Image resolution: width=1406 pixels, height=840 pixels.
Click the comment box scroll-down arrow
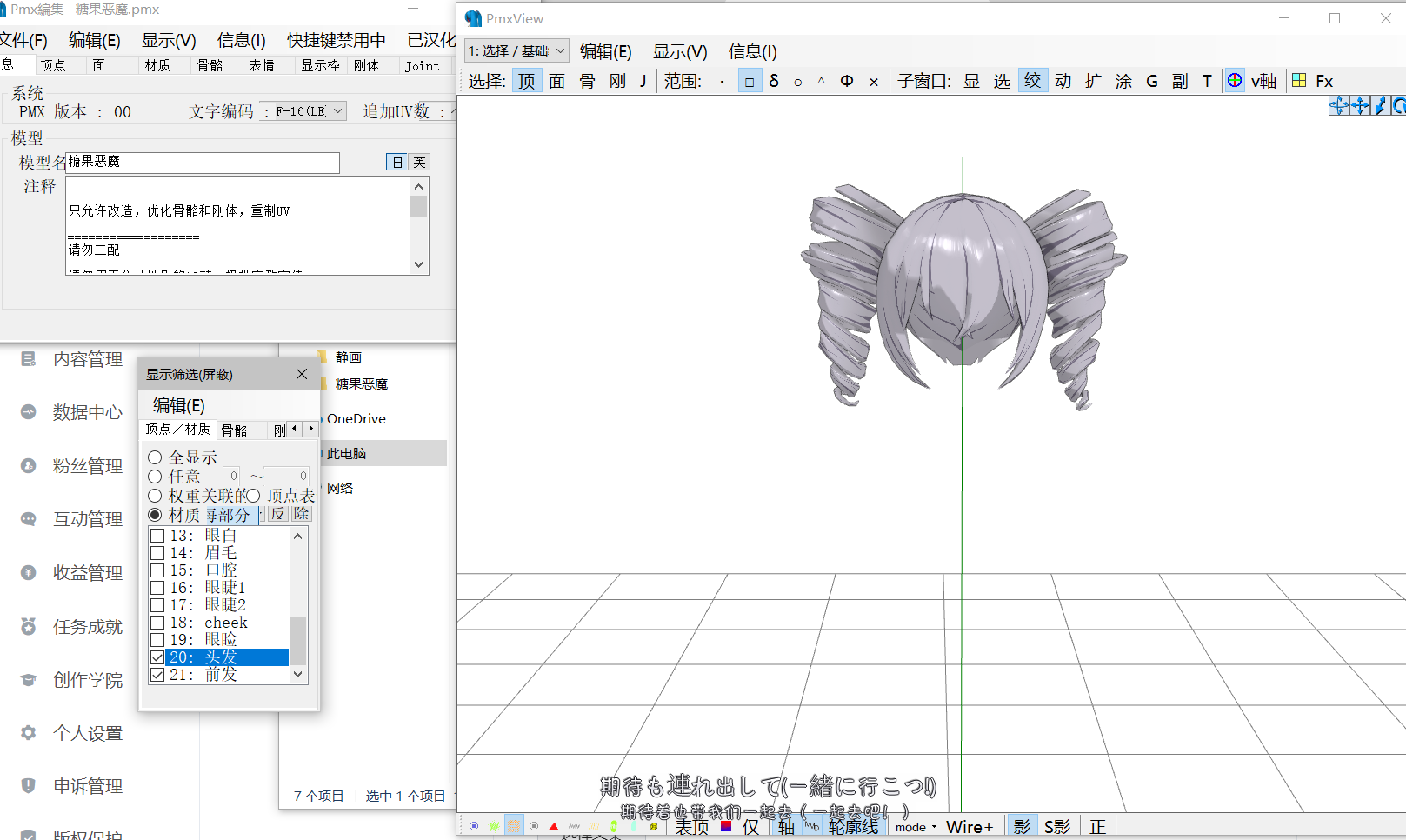click(x=419, y=265)
